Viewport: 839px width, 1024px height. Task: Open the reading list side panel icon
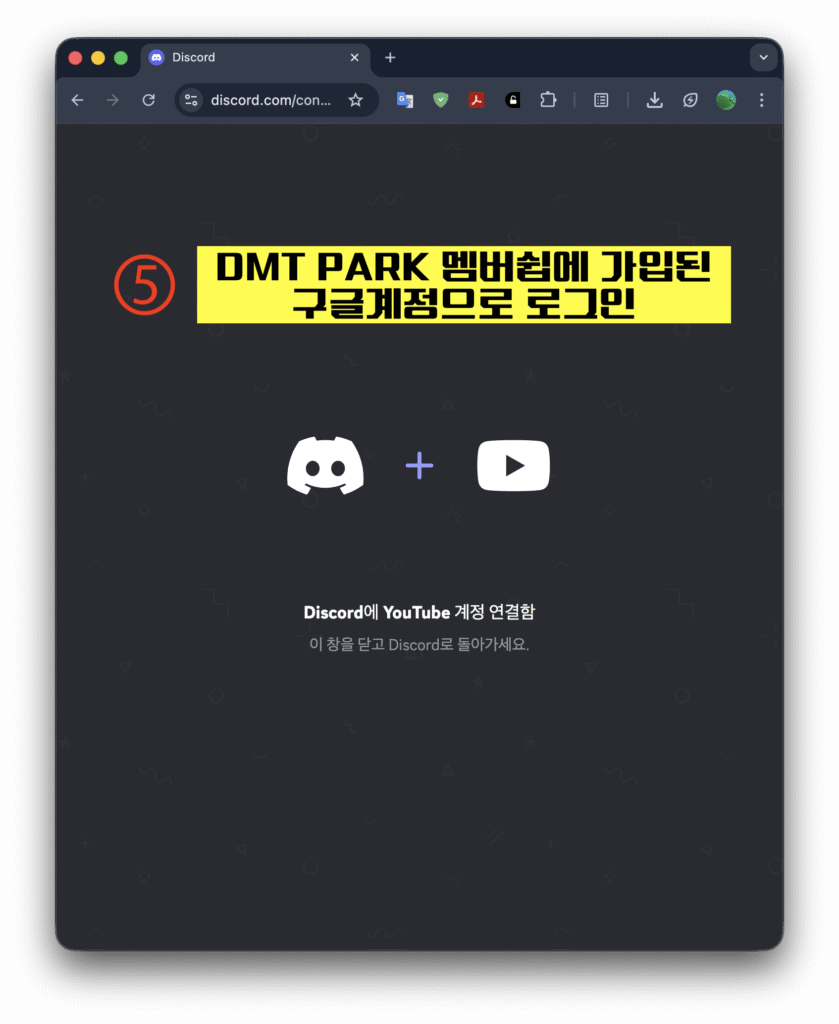click(x=601, y=100)
